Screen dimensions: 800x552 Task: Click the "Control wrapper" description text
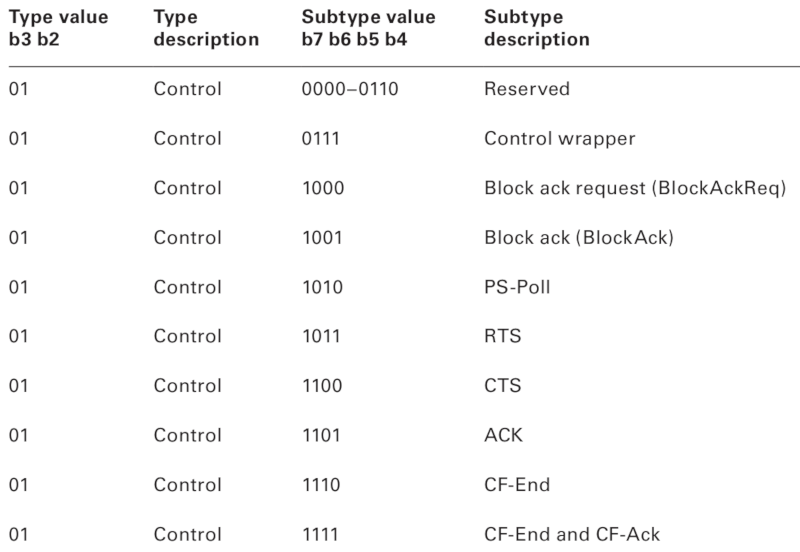pos(559,138)
